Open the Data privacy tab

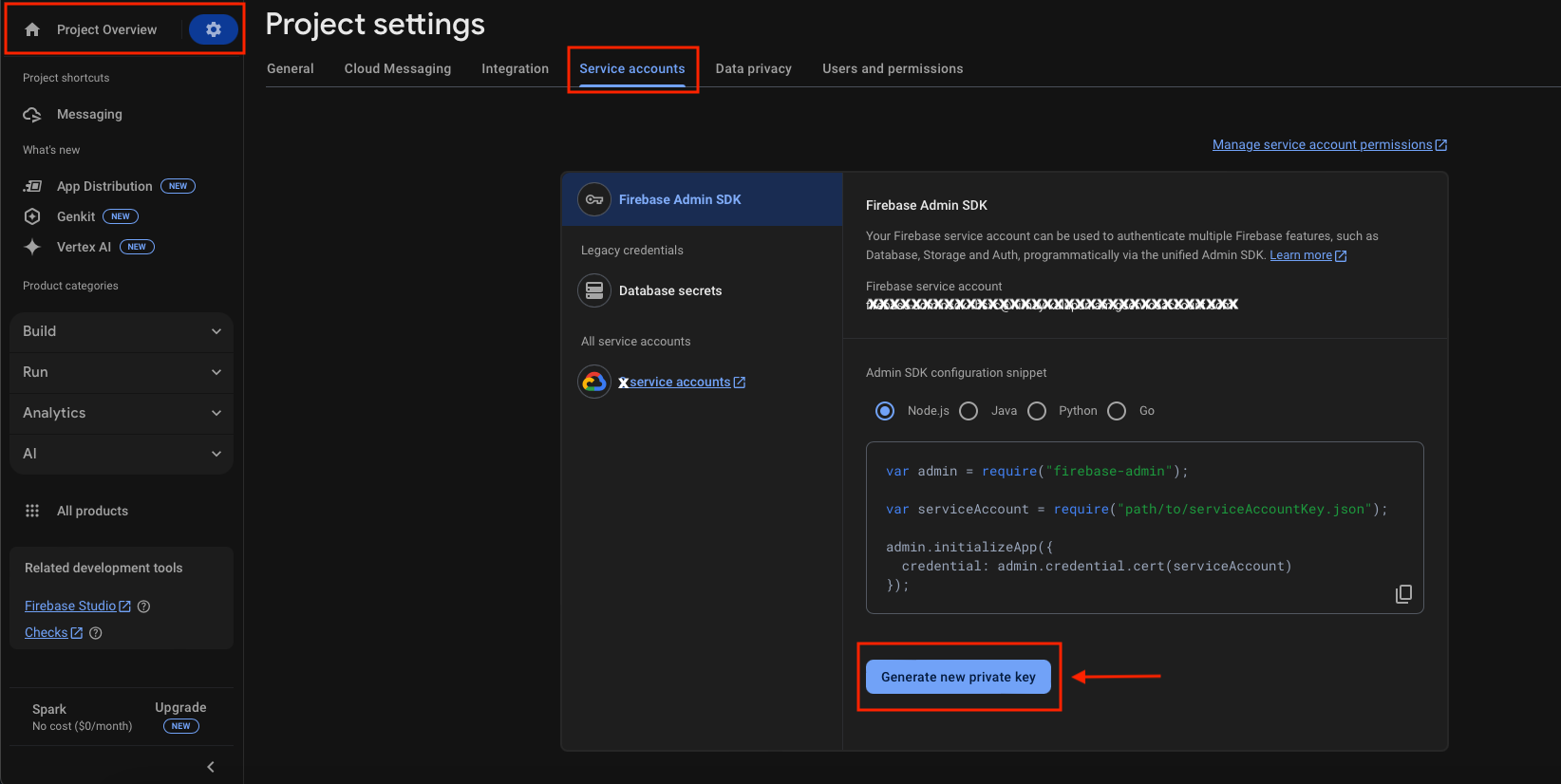click(754, 68)
